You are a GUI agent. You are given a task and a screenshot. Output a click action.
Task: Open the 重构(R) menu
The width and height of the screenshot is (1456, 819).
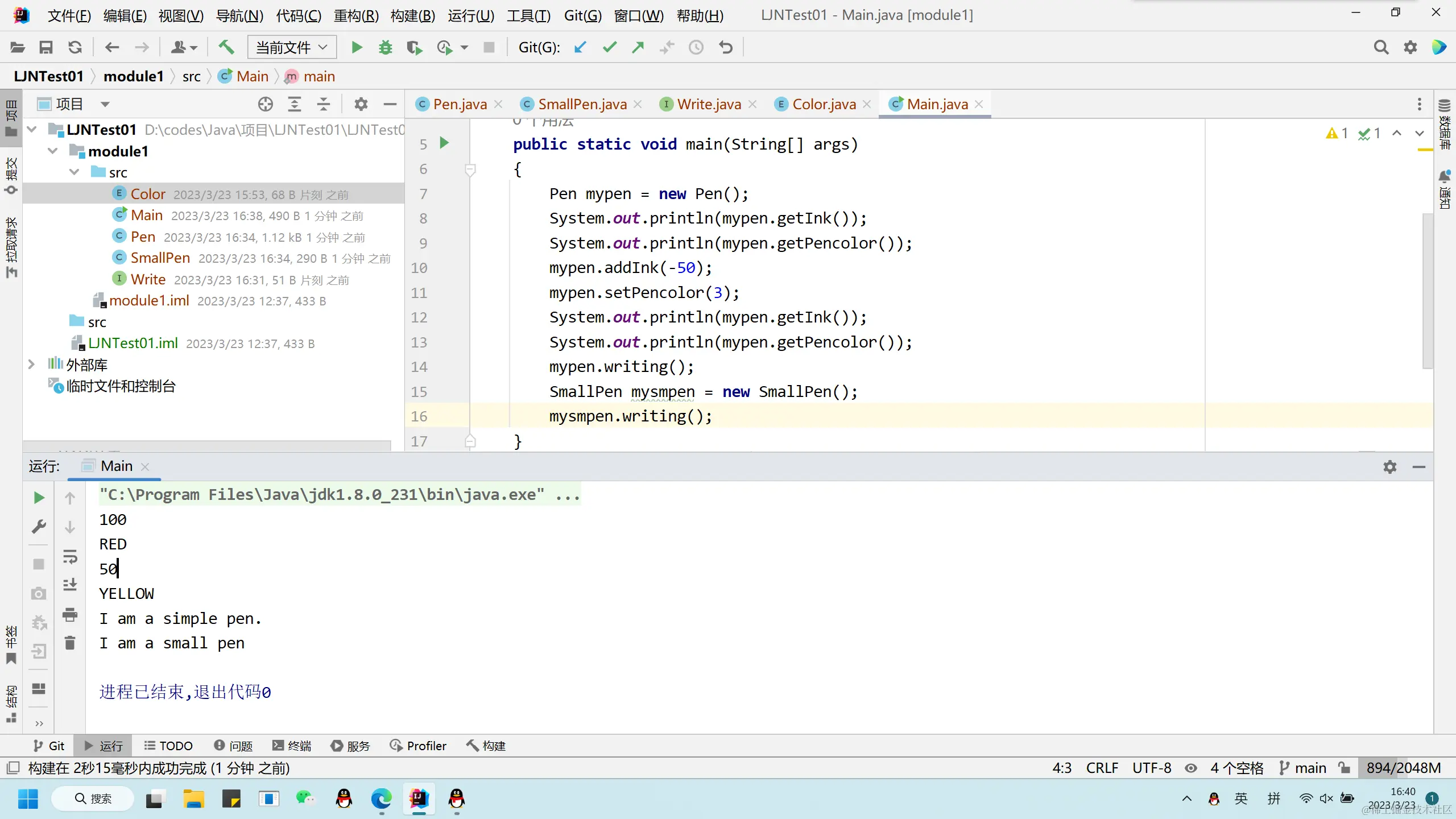point(356,15)
